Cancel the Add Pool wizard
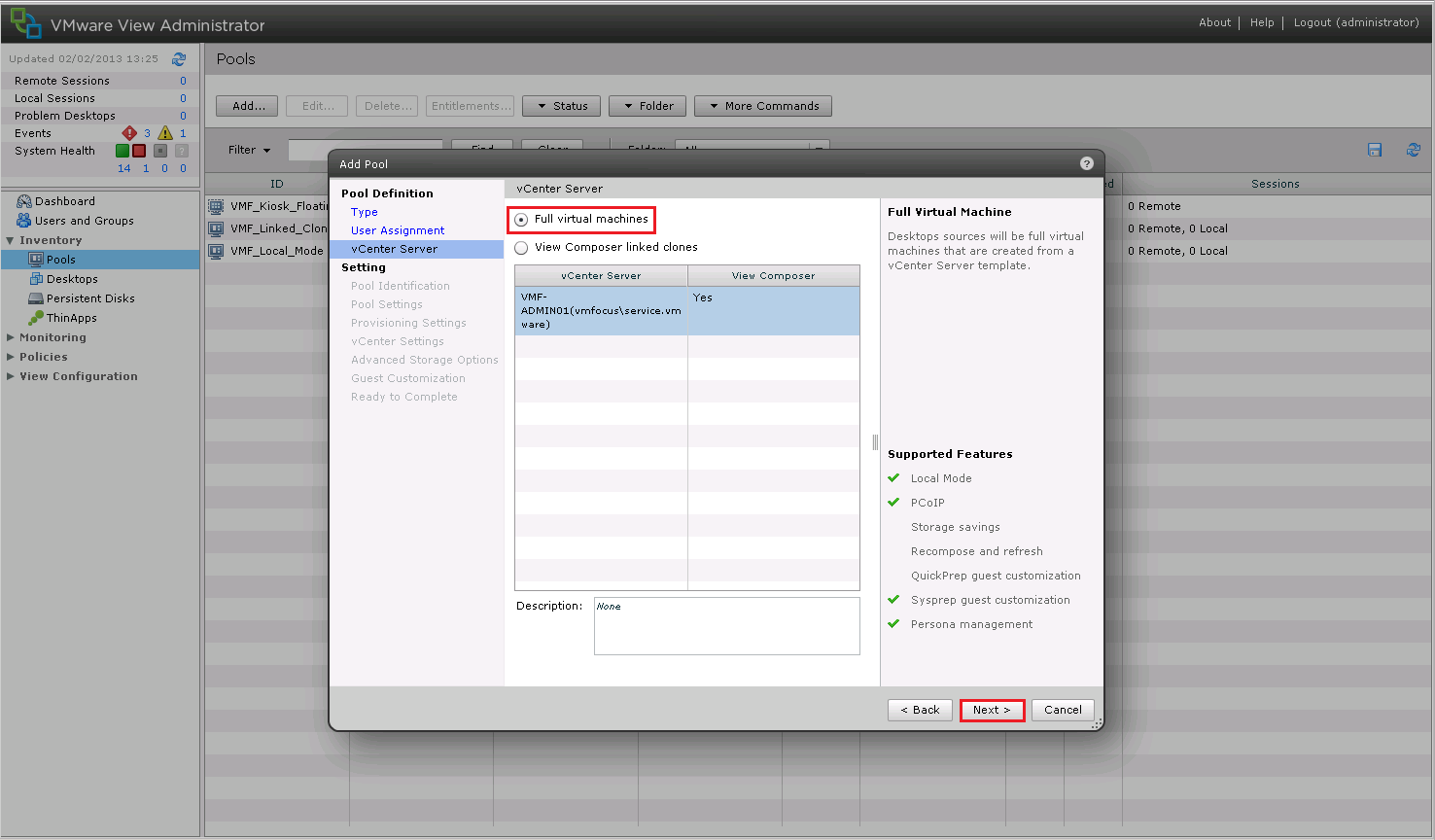The image size is (1435, 840). click(1063, 710)
